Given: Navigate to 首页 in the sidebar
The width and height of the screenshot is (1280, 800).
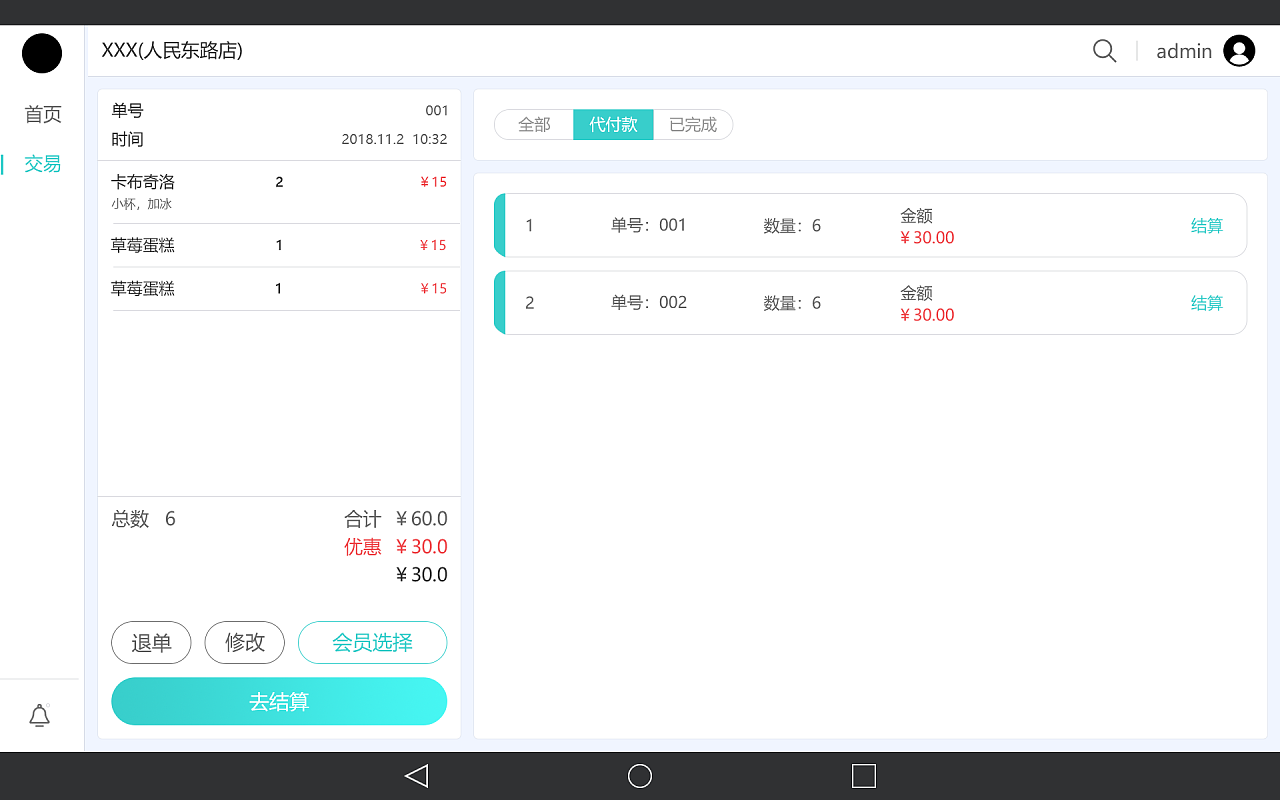Looking at the screenshot, I should coord(41,114).
